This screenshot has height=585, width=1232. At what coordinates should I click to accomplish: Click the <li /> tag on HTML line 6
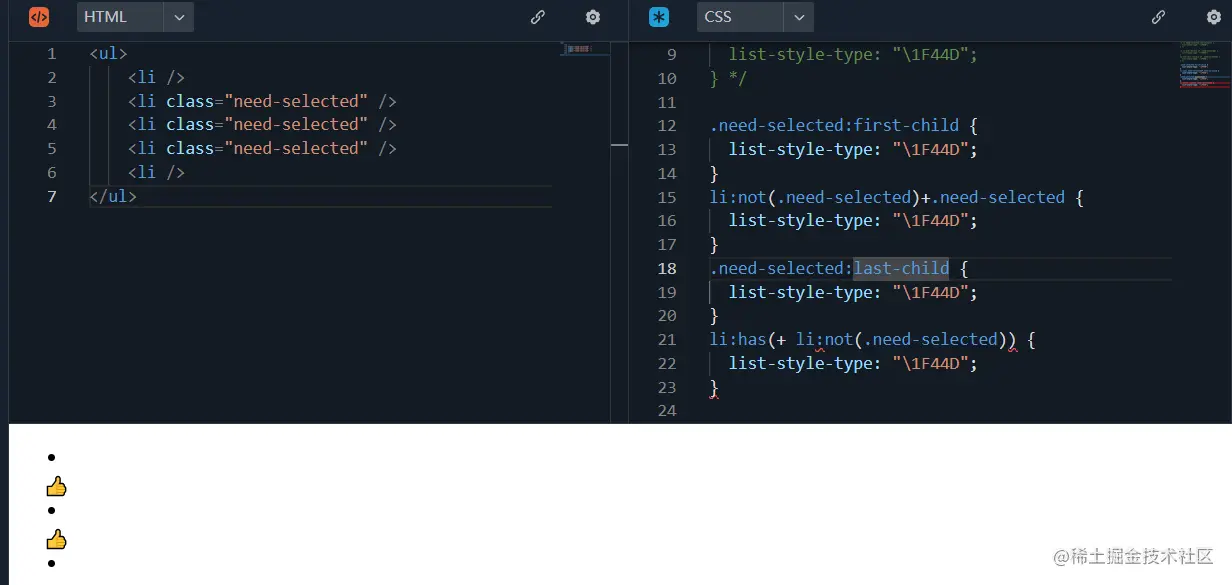[x=156, y=172]
